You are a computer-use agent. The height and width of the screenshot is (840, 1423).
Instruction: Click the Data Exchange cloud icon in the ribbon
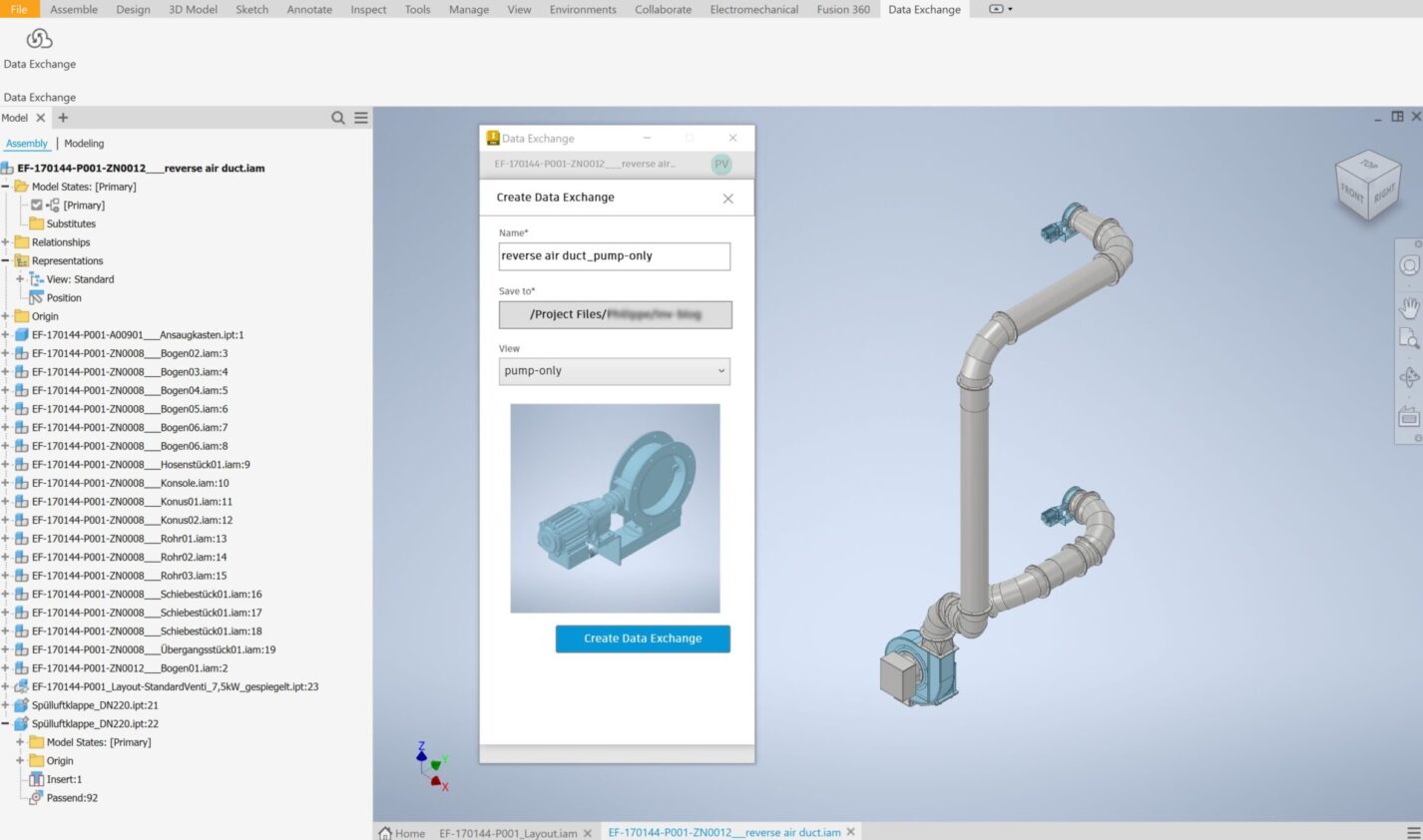click(x=39, y=39)
